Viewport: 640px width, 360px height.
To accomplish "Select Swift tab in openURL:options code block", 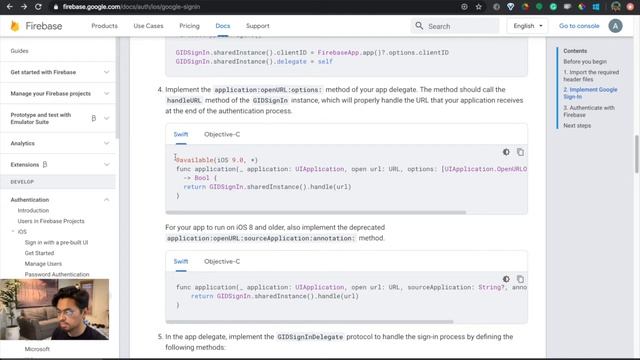I will tap(181, 134).
